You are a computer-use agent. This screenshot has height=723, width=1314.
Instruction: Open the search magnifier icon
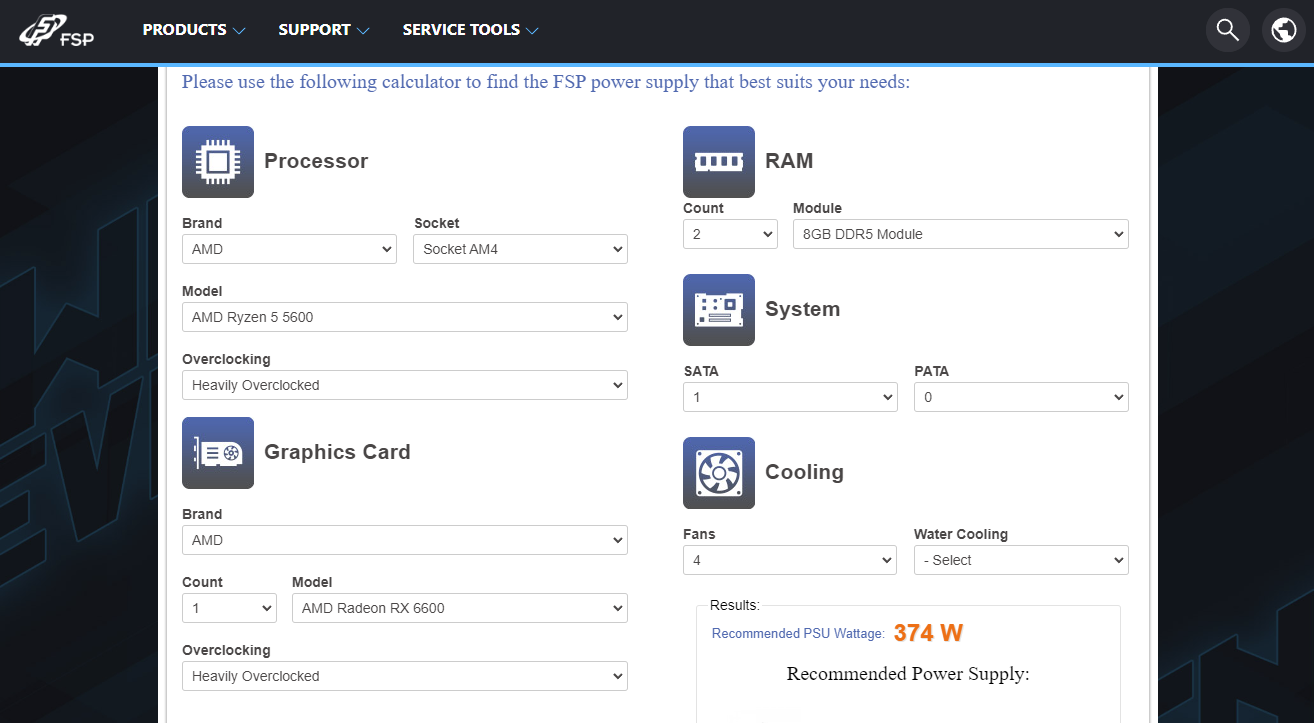click(1227, 30)
